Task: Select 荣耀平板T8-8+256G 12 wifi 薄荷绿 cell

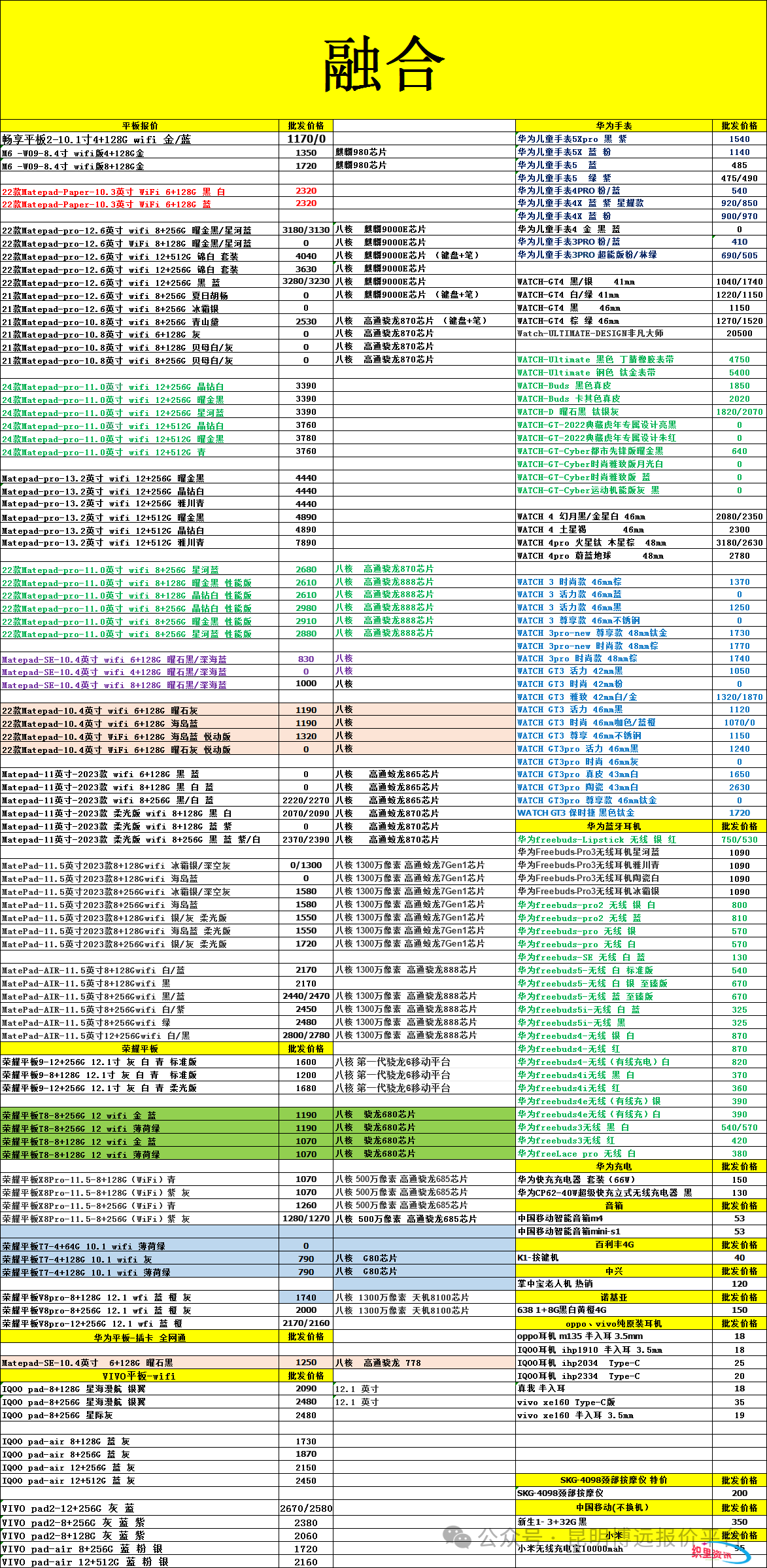Action: coord(140,1128)
